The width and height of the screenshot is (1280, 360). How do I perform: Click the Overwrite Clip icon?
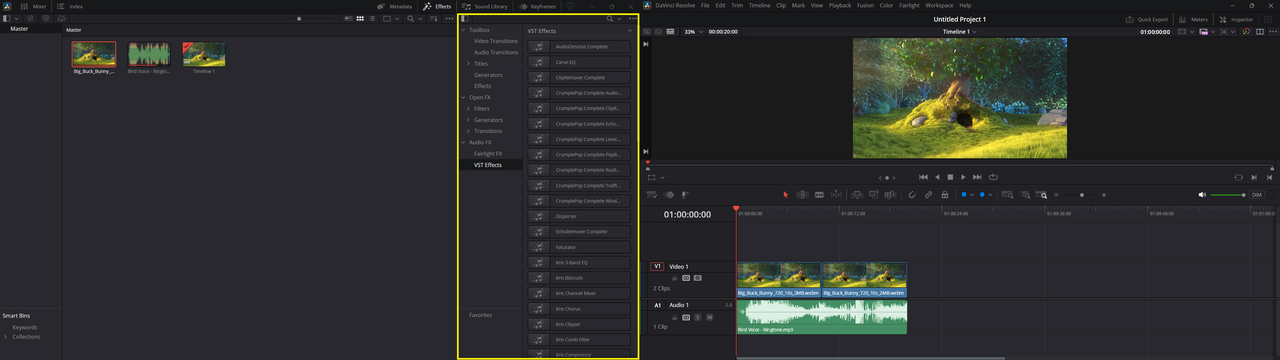873,194
